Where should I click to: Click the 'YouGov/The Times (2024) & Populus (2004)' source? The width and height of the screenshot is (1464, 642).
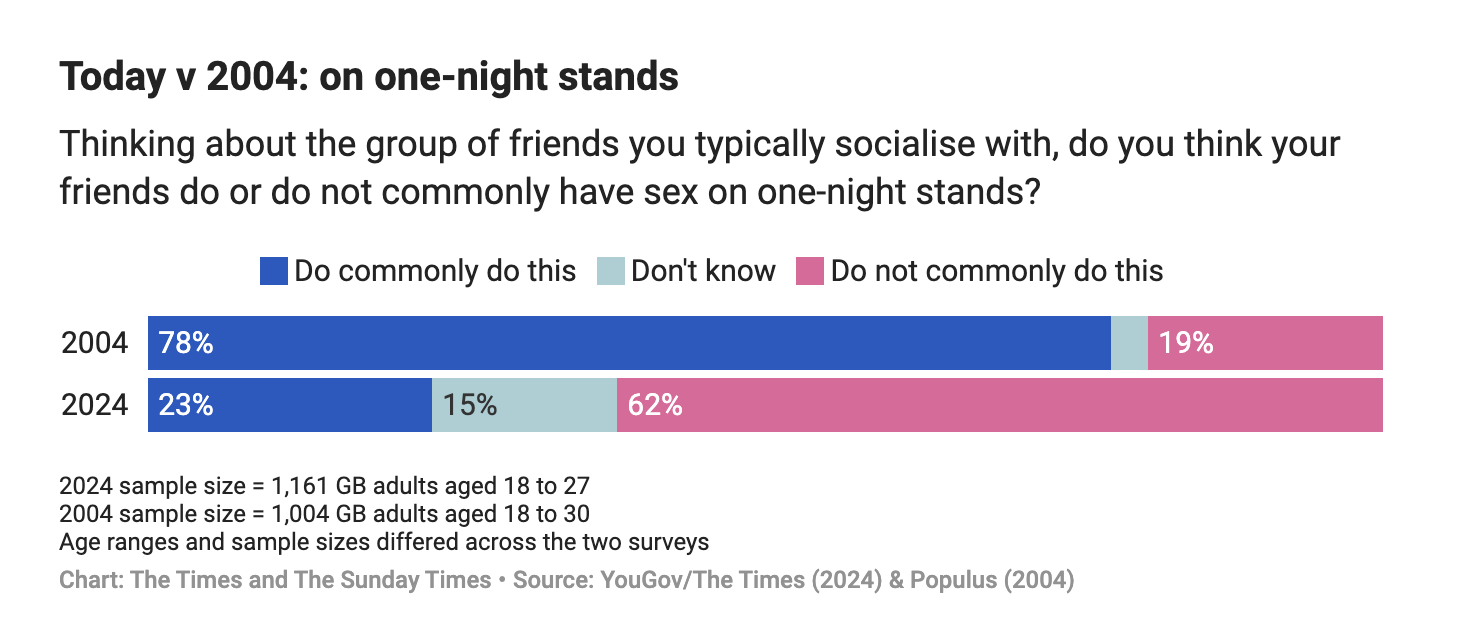pyautogui.click(x=794, y=581)
